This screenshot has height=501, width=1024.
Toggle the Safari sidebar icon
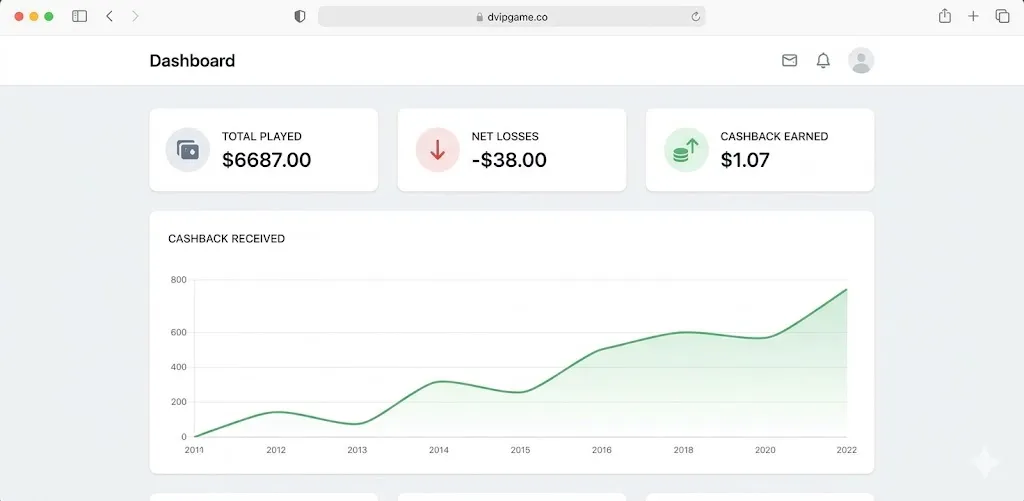[x=80, y=16]
